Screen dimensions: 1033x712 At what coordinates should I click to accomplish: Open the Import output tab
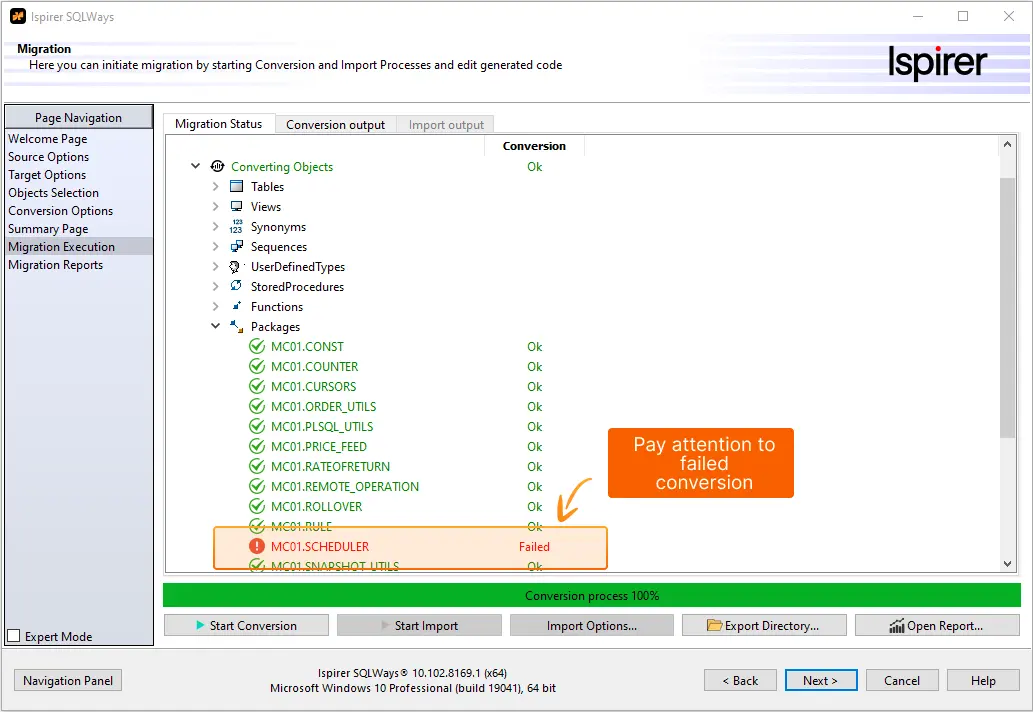coord(446,124)
